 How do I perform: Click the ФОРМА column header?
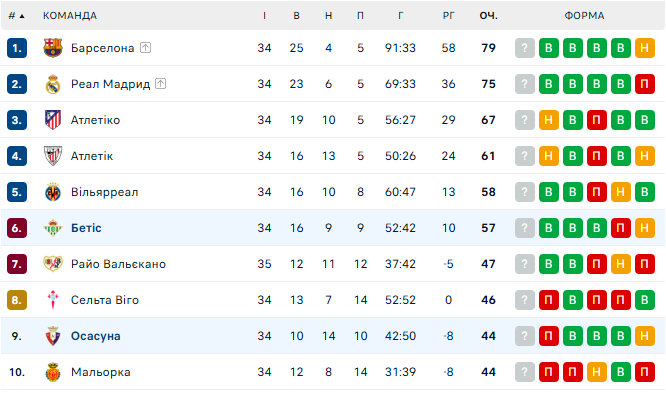(584, 16)
